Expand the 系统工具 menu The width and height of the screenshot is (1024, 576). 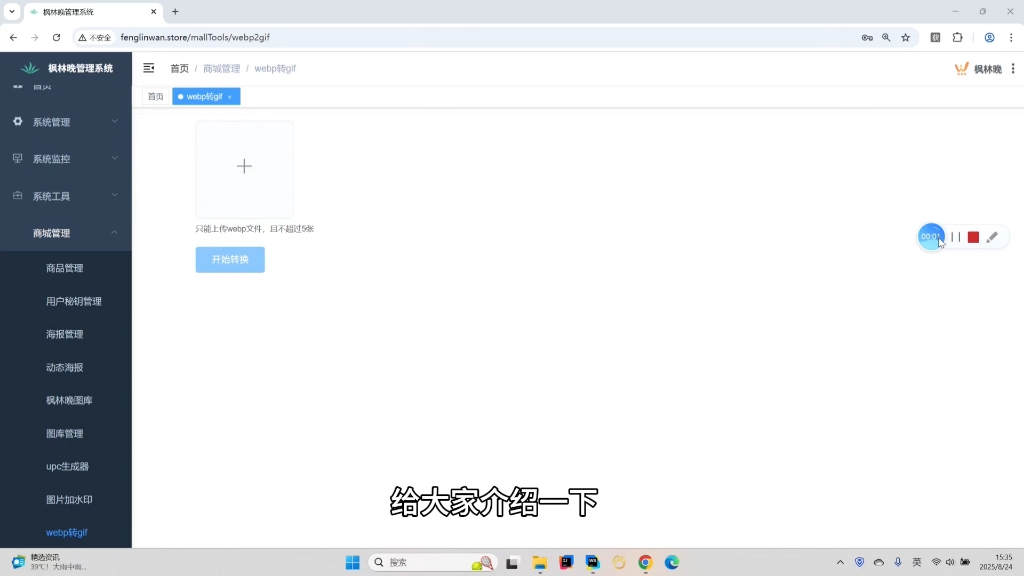(65, 196)
